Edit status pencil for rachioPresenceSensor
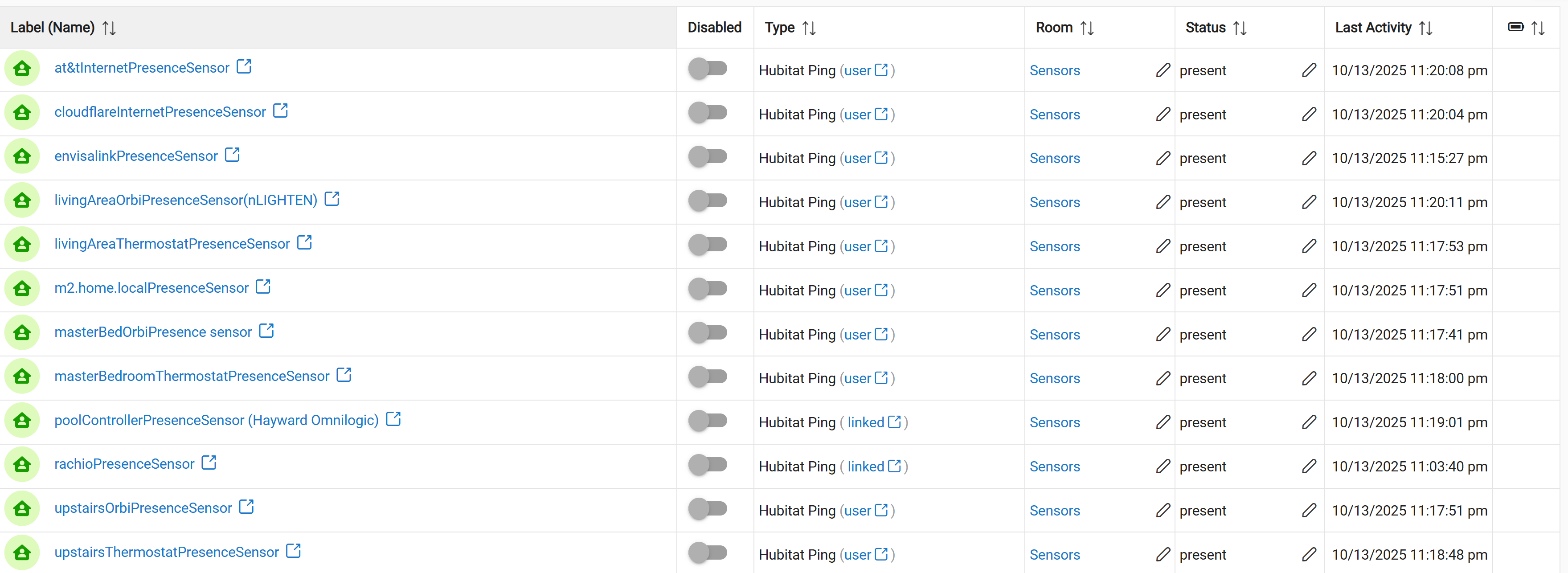Image resolution: width=1568 pixels, height=573 pixels. point(1309,467)
